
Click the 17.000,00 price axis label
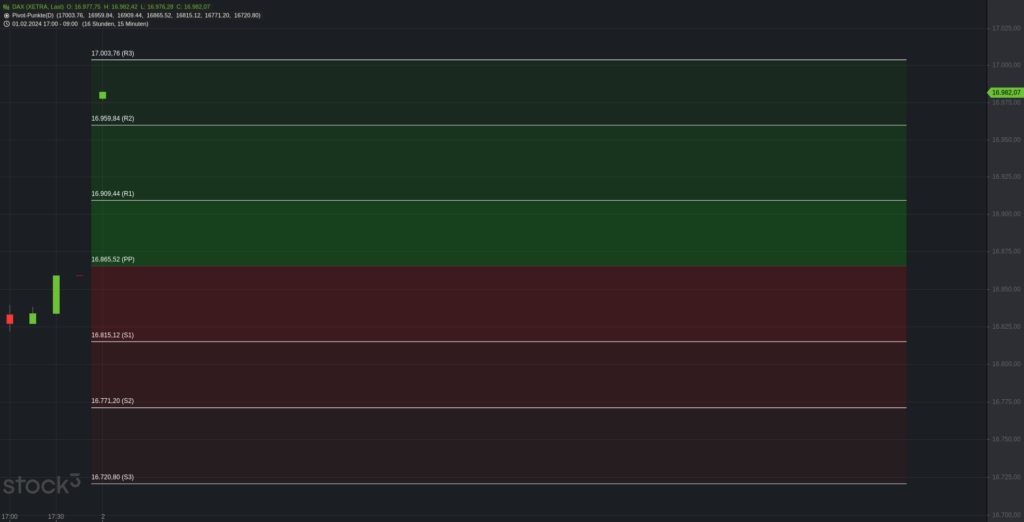1006,65
